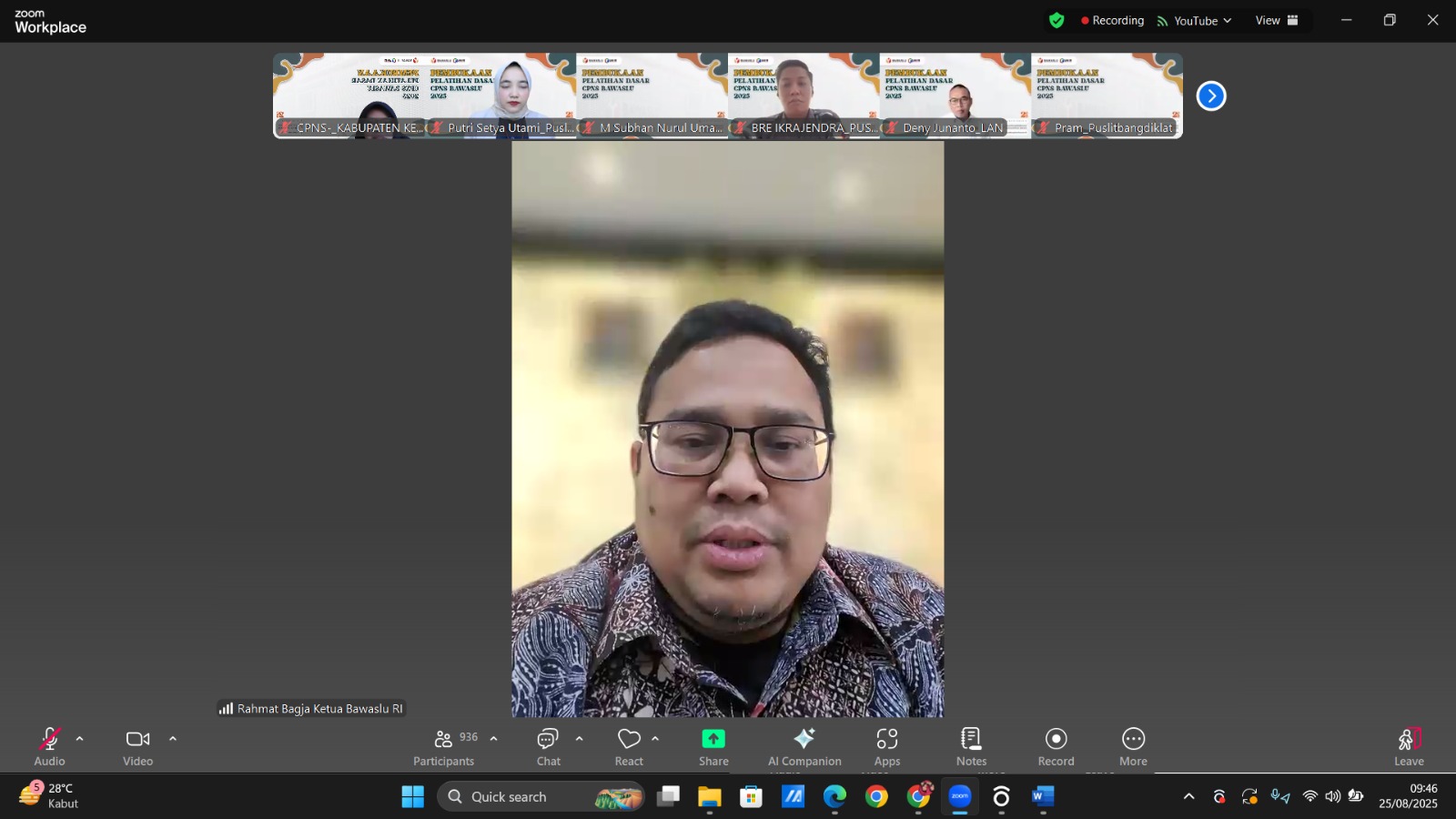1456x819 pixels.
Task: Open the Apps panel
Action: point(887,746)
